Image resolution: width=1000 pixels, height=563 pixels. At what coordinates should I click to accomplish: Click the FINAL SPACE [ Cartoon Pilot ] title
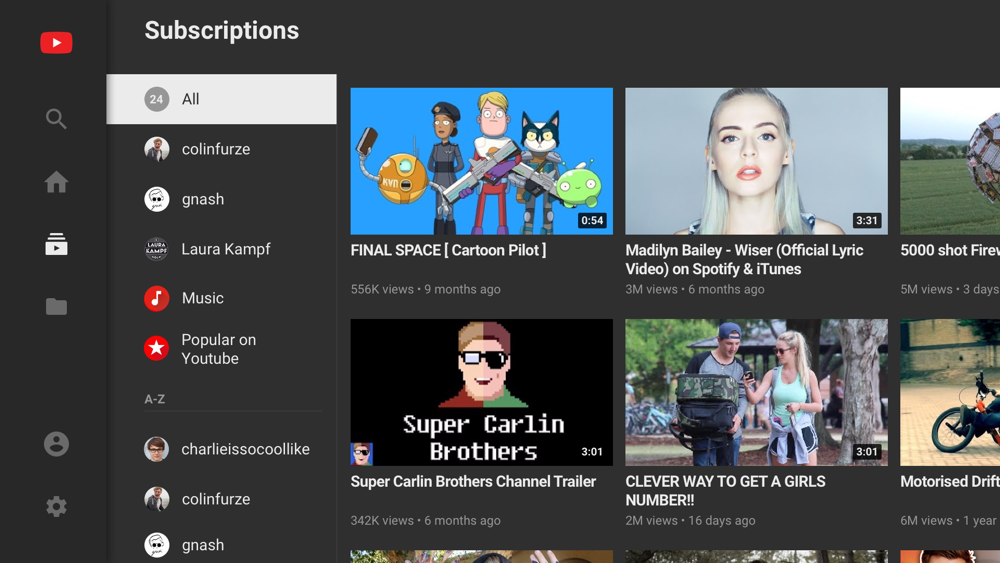pyautogui.click(x=448, y=250)
